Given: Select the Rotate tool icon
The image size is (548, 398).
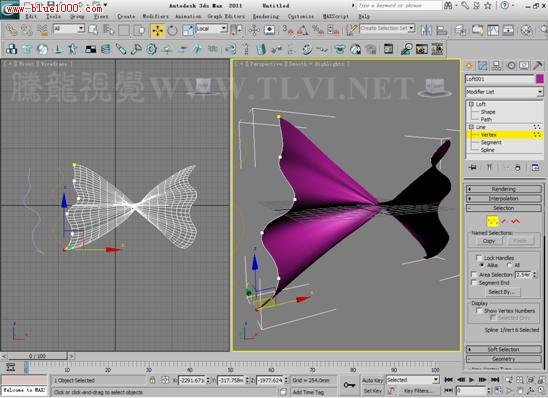Looking at the screenshot, I should click(x=172, y=30).
